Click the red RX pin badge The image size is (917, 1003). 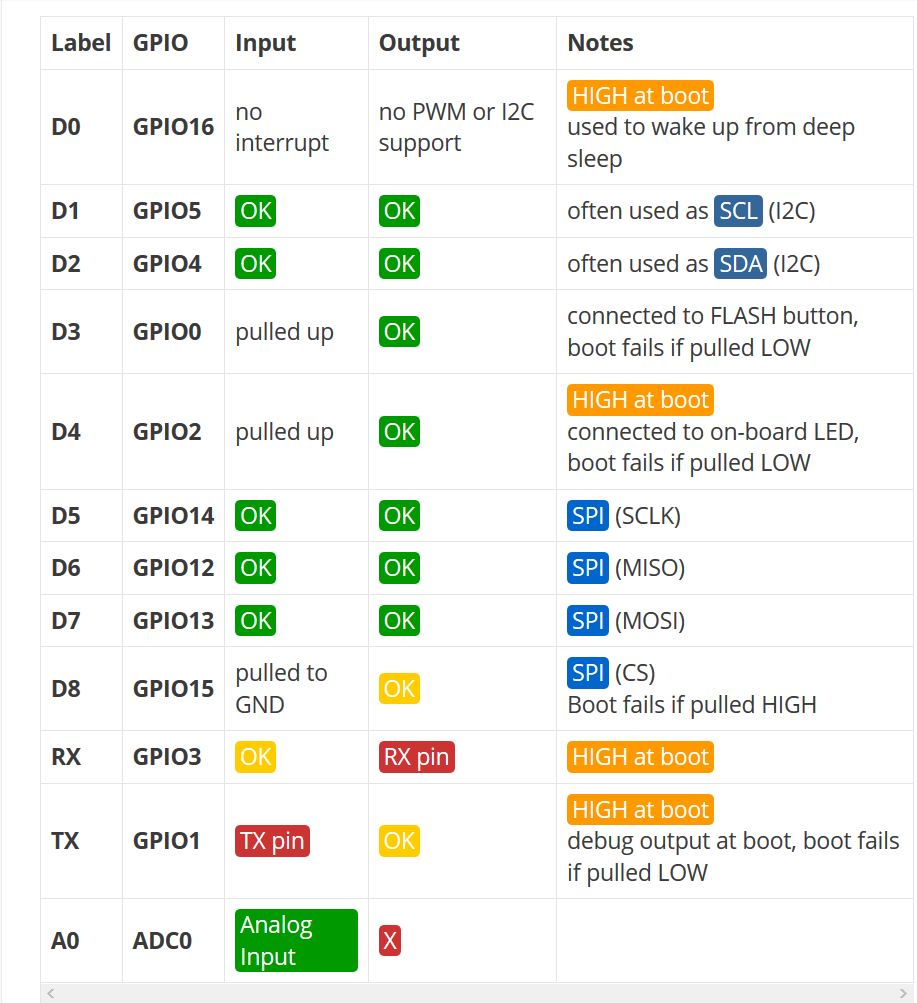pos(417,757)
